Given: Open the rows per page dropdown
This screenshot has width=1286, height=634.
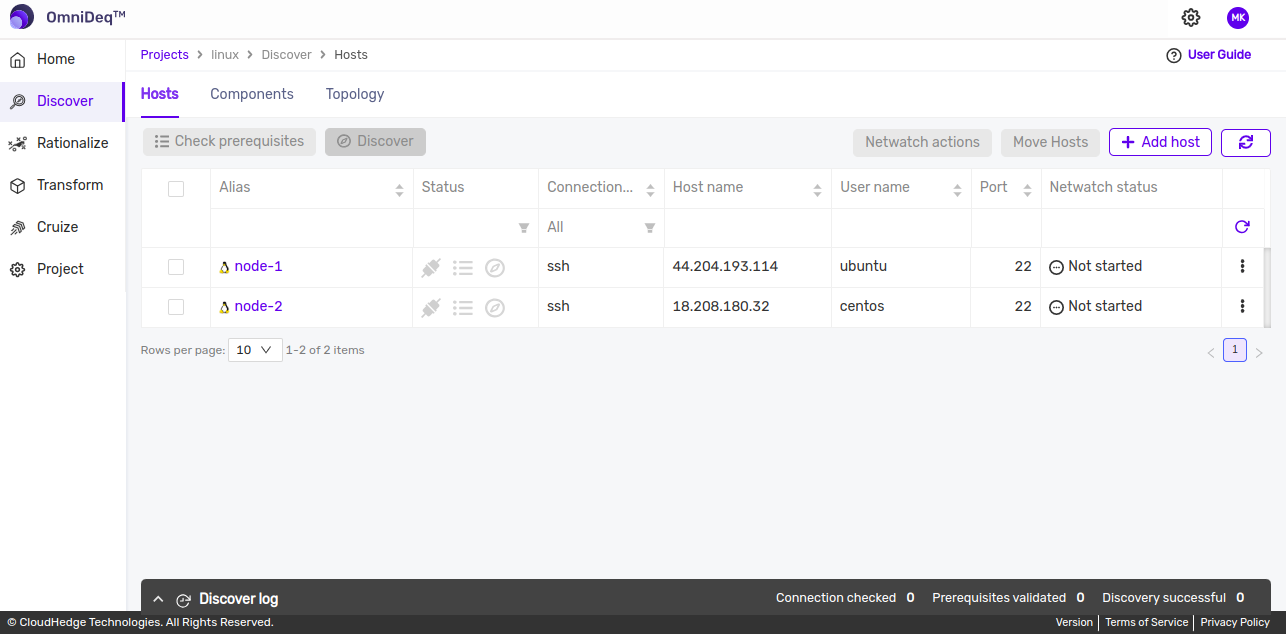Looking at the screenshot, I should point(255,350).
